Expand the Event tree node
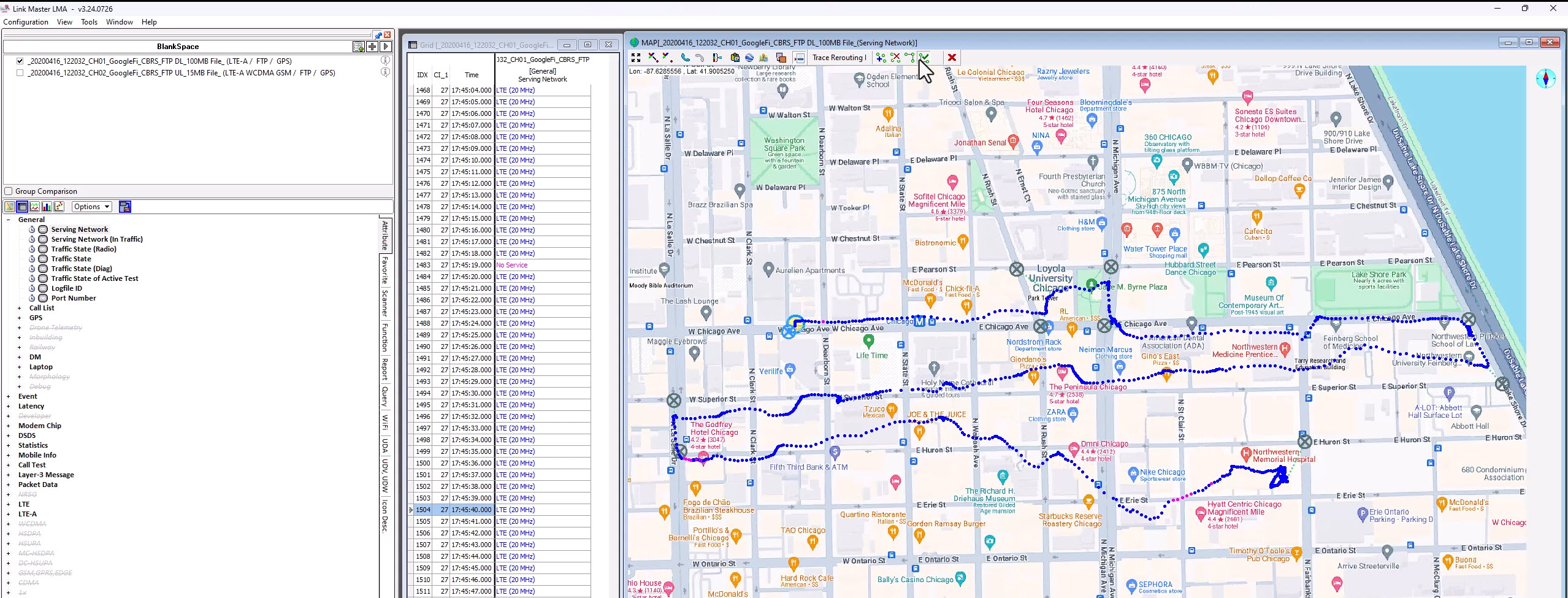1568x598 pixels. point(9,396)
